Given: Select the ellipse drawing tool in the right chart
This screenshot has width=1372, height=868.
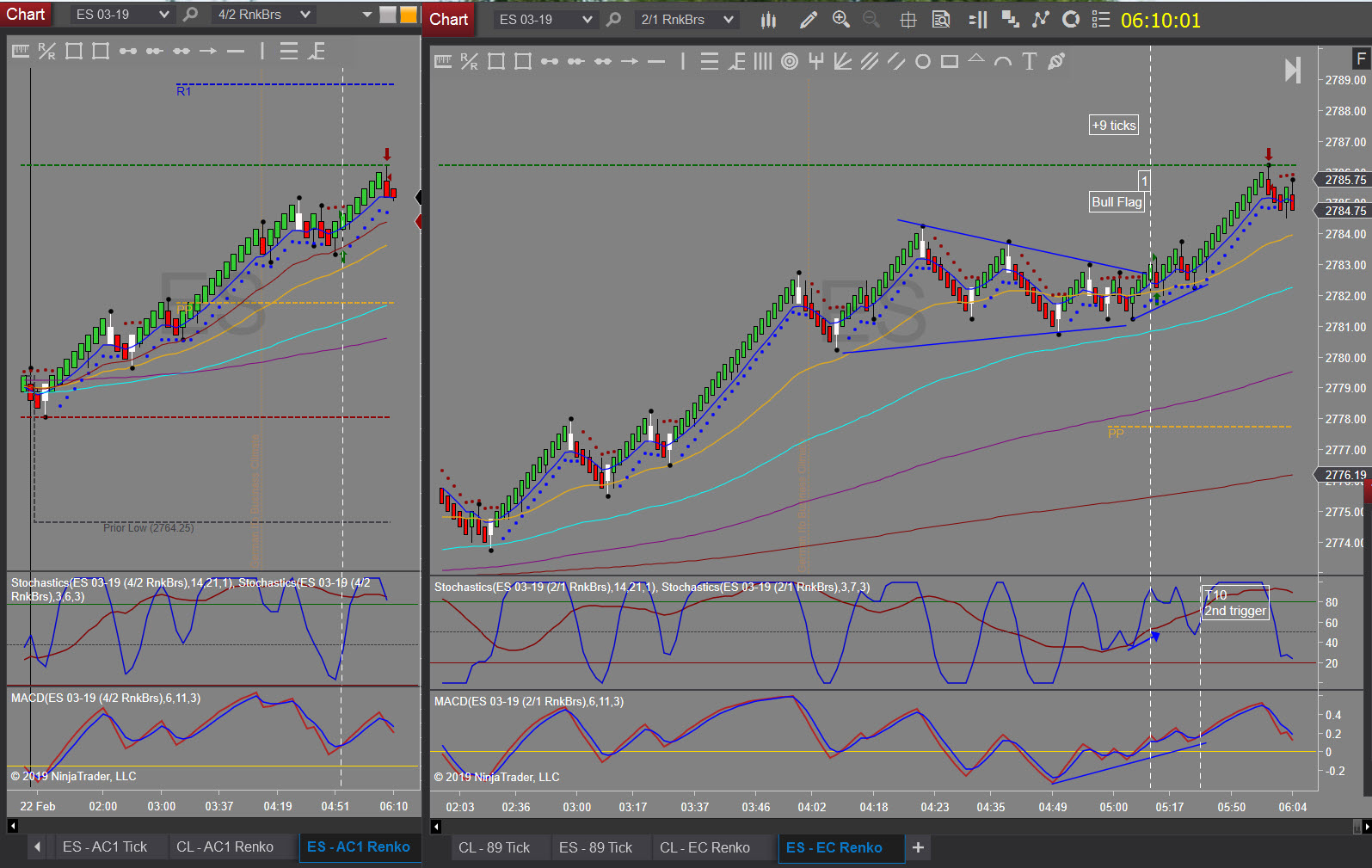Looking at the screenshot, I should [923, 61].
